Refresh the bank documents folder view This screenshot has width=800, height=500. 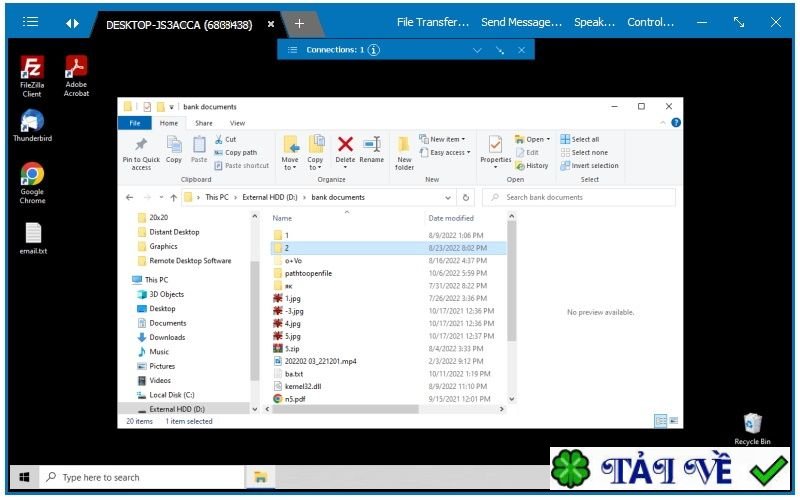tap(466, 197)
